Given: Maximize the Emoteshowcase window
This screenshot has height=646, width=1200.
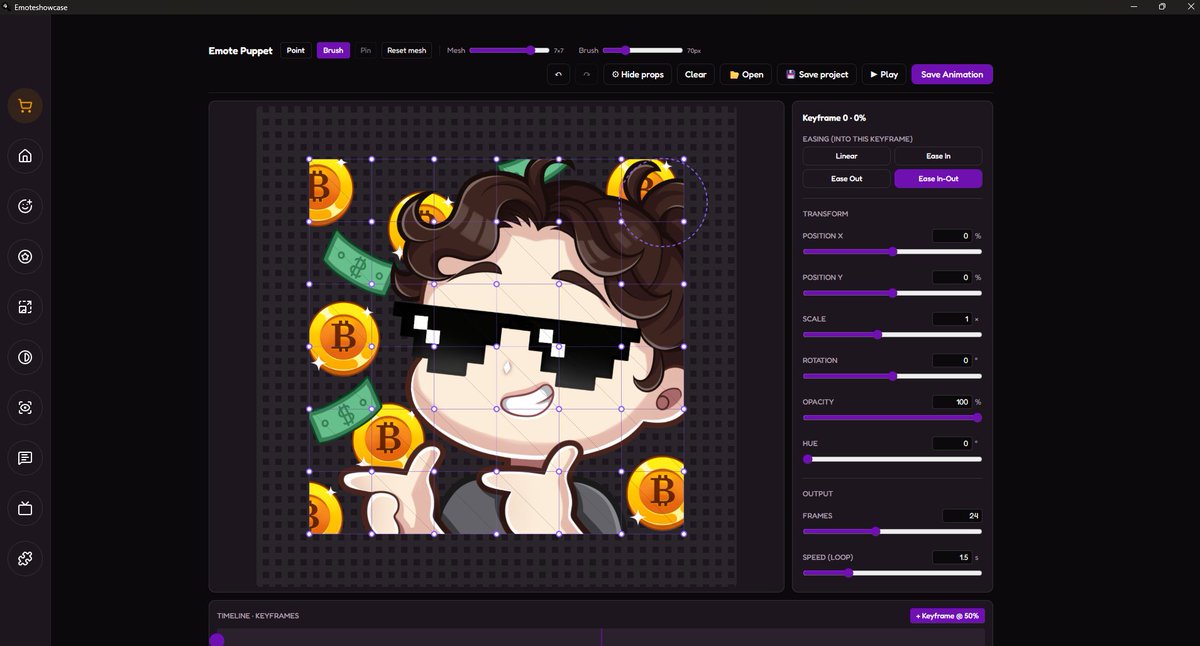Looking at the screenshot, I should [1162, 6].
